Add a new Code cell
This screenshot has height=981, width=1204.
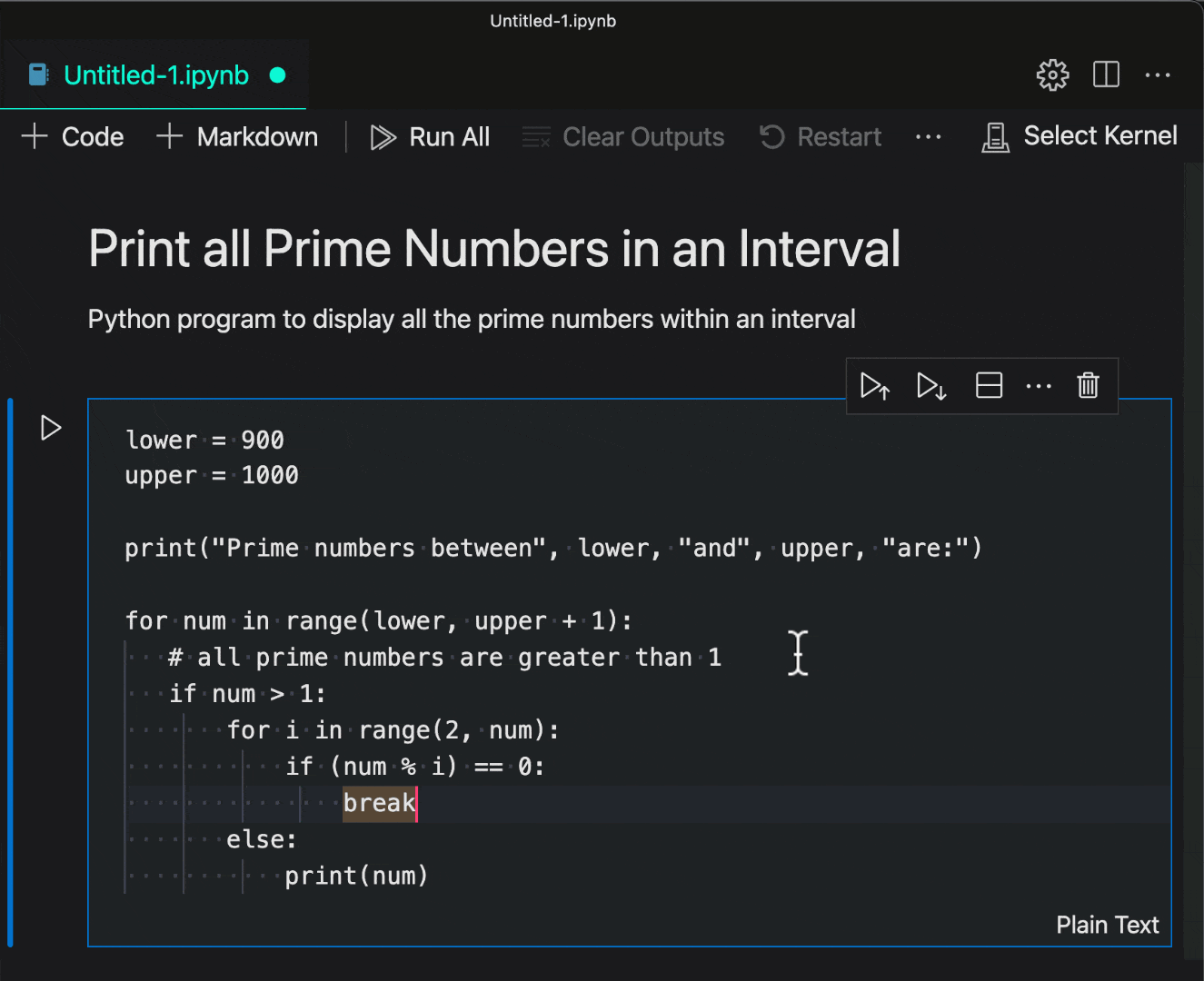pos(73,137)
